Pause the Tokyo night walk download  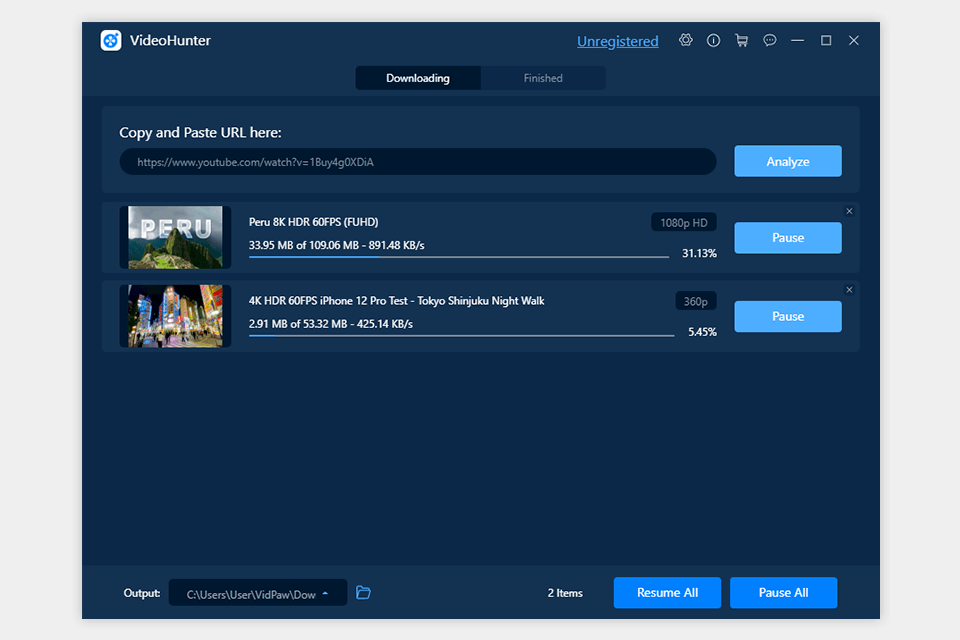787,316
